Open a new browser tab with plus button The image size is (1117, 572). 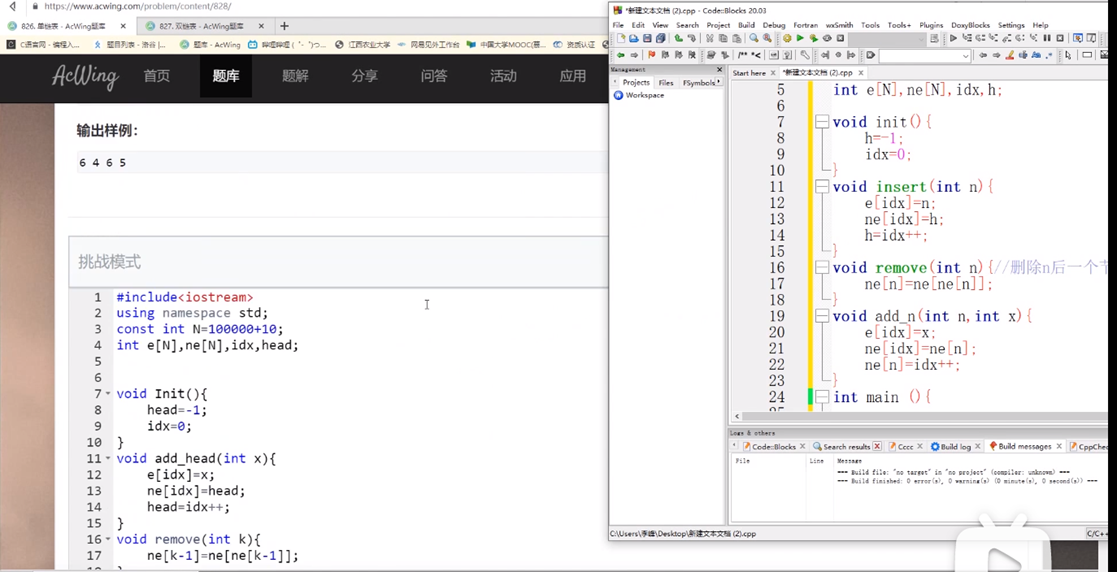284,26
